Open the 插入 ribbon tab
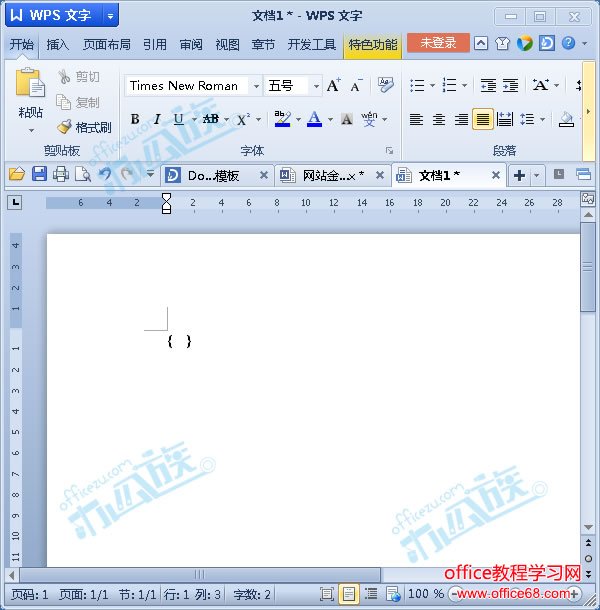Image resolution: width=600 pixels, height=610 pixels. tap(57, 44)
